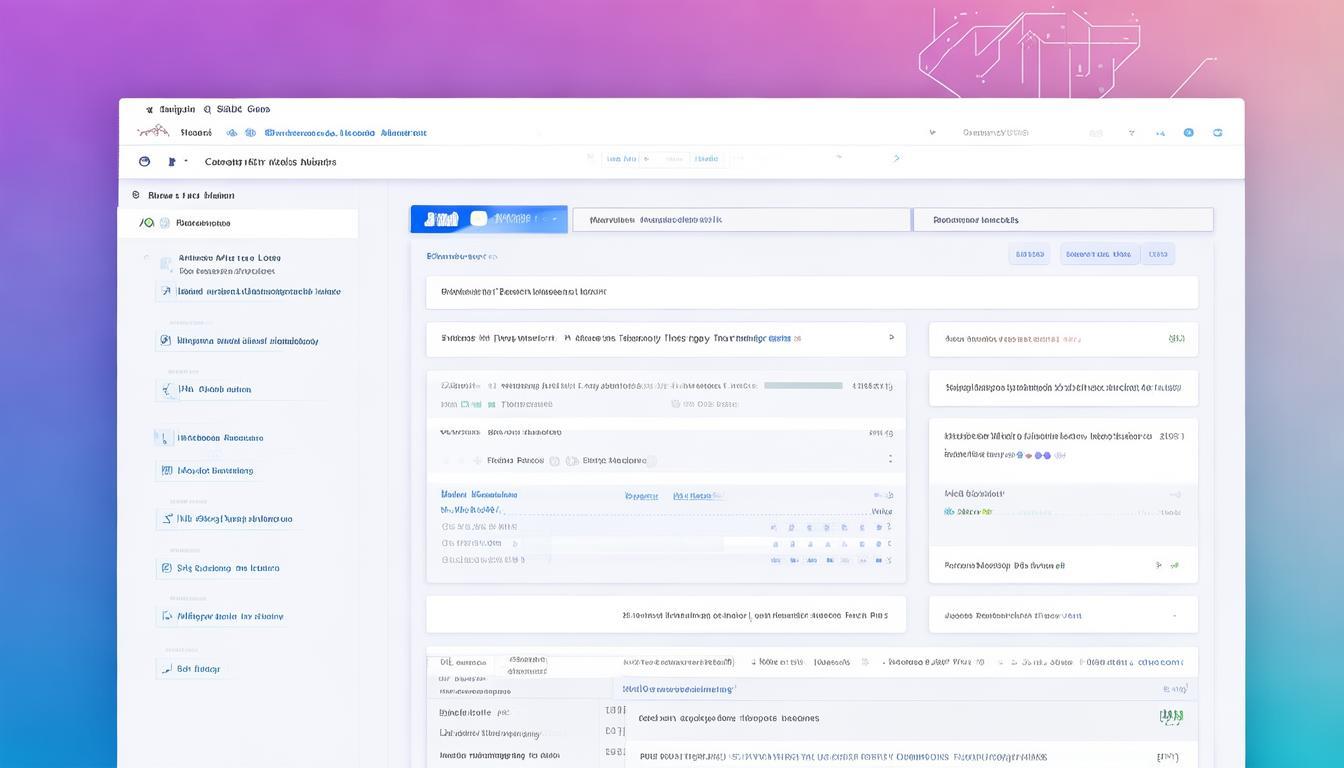1344x768 pixels.
Task: Switch to the middle tab next to the blue tab
Action: tap(741, 220)
